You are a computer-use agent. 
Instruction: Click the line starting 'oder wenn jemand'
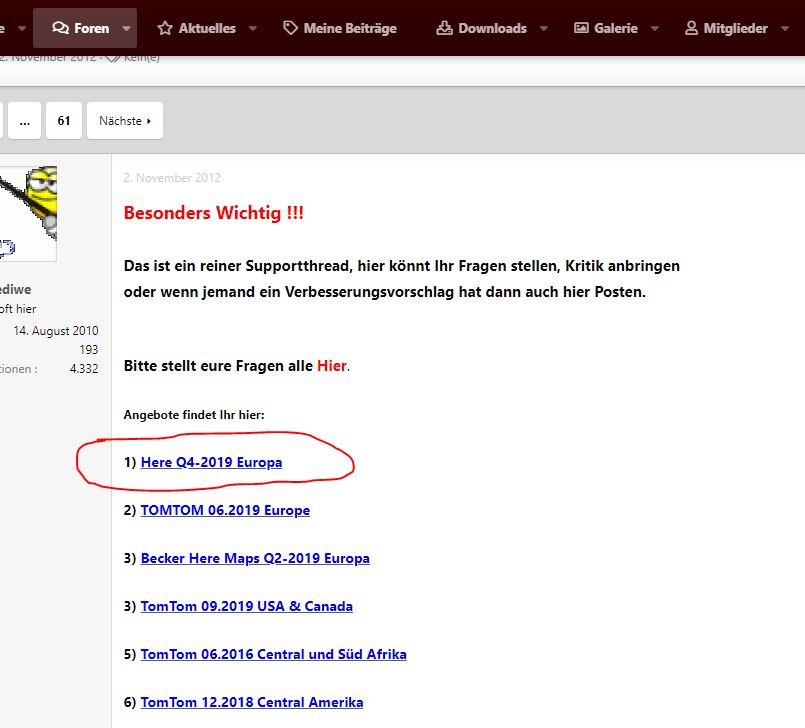(x=385, y=292)
